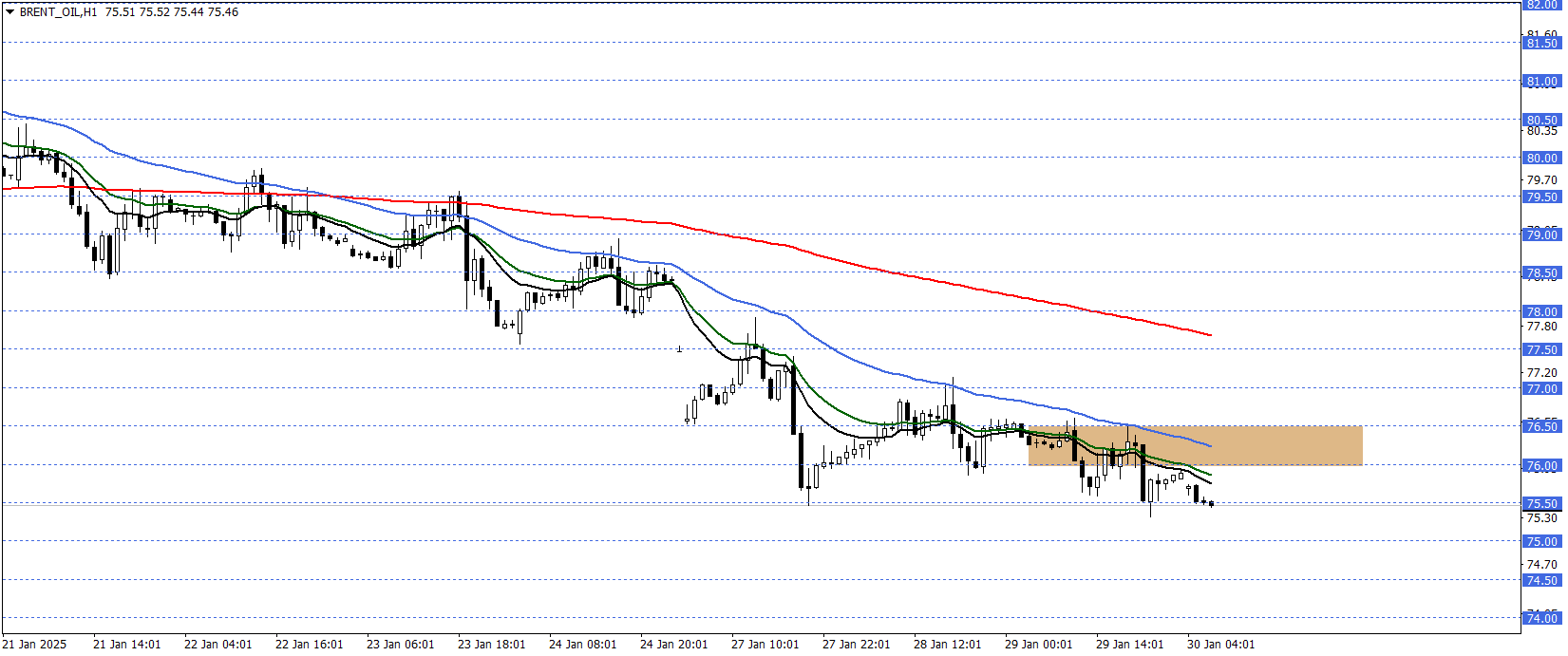Click the 76.00 price level label
The width and height of the screenshot is (1568, 656).
1541,466
